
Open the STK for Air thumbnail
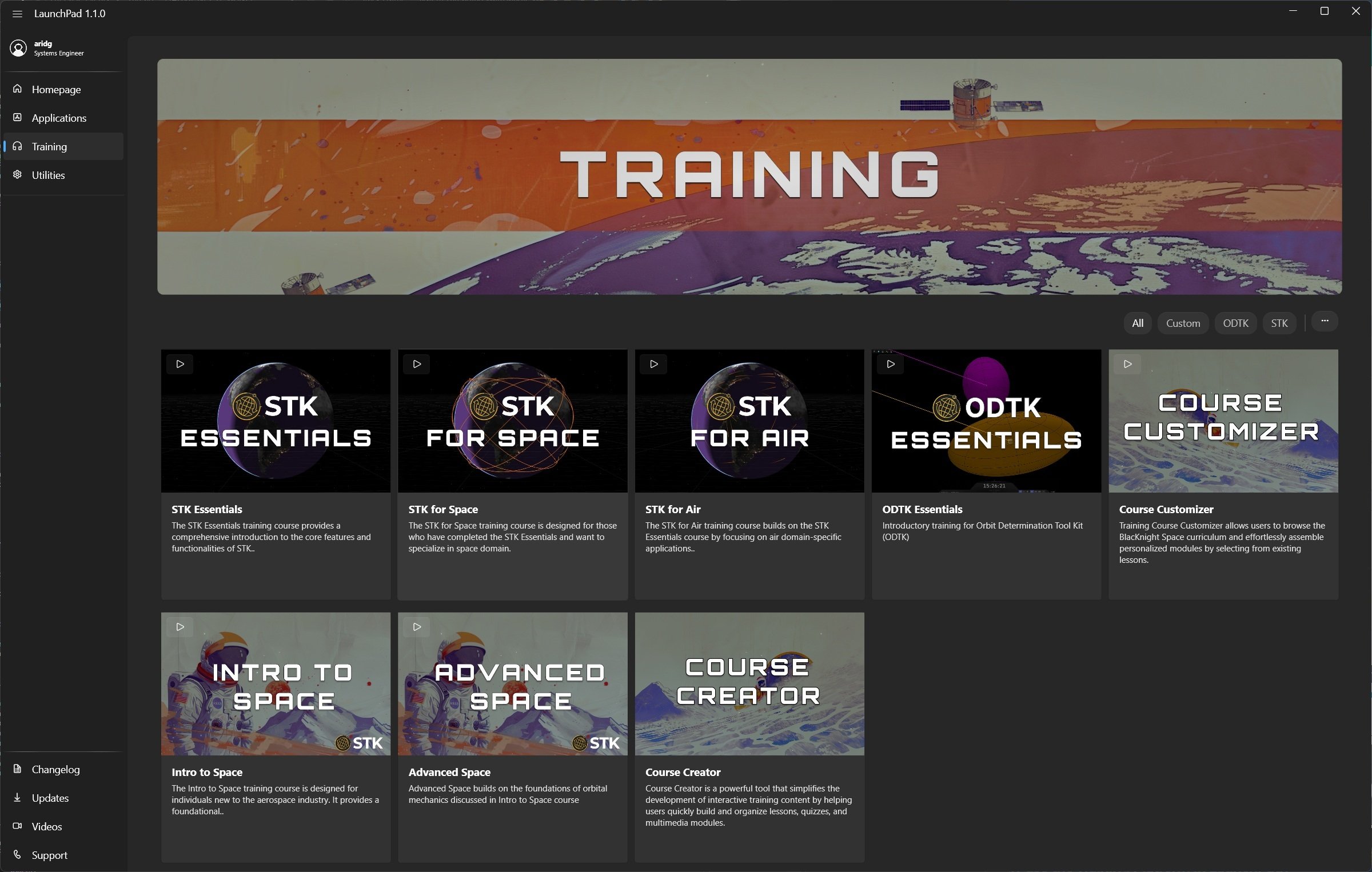click(749, 421)
